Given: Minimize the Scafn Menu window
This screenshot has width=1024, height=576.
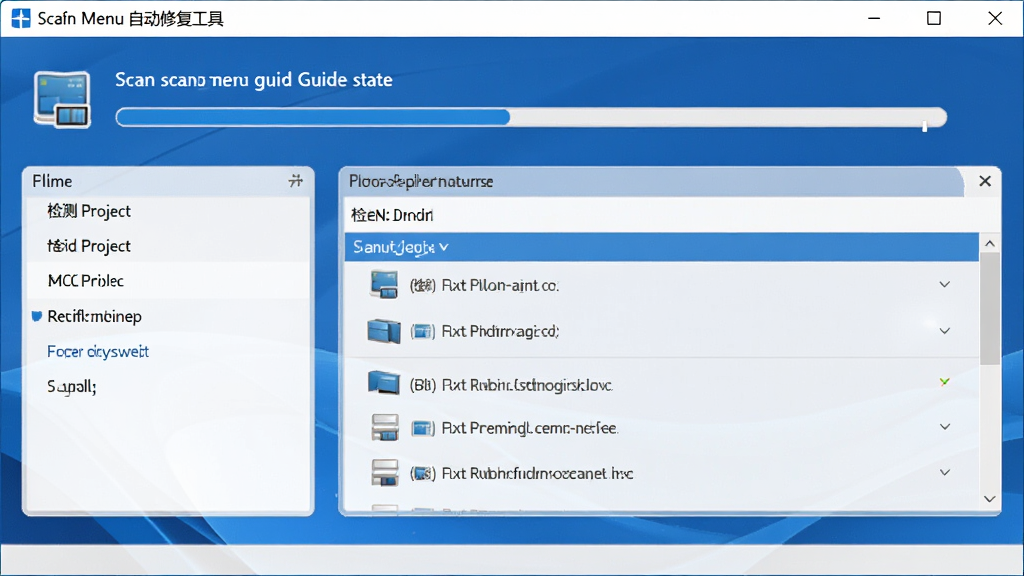Looking at the screenshot, I should 874,18.
